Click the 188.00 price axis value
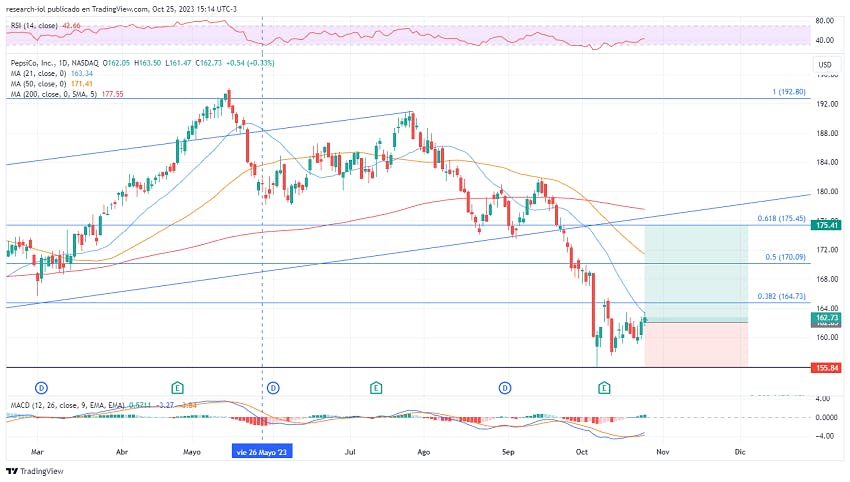This screenshot has height=482, width=850. [827, 133]
